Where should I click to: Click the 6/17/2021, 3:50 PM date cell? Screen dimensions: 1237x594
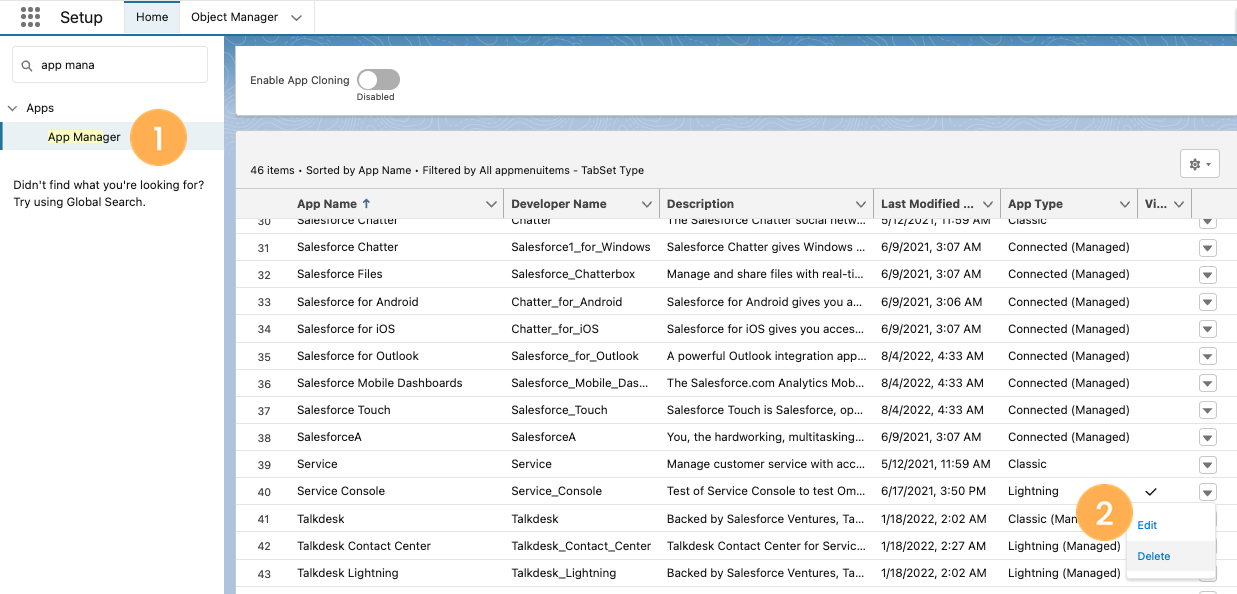click(933, 491)
